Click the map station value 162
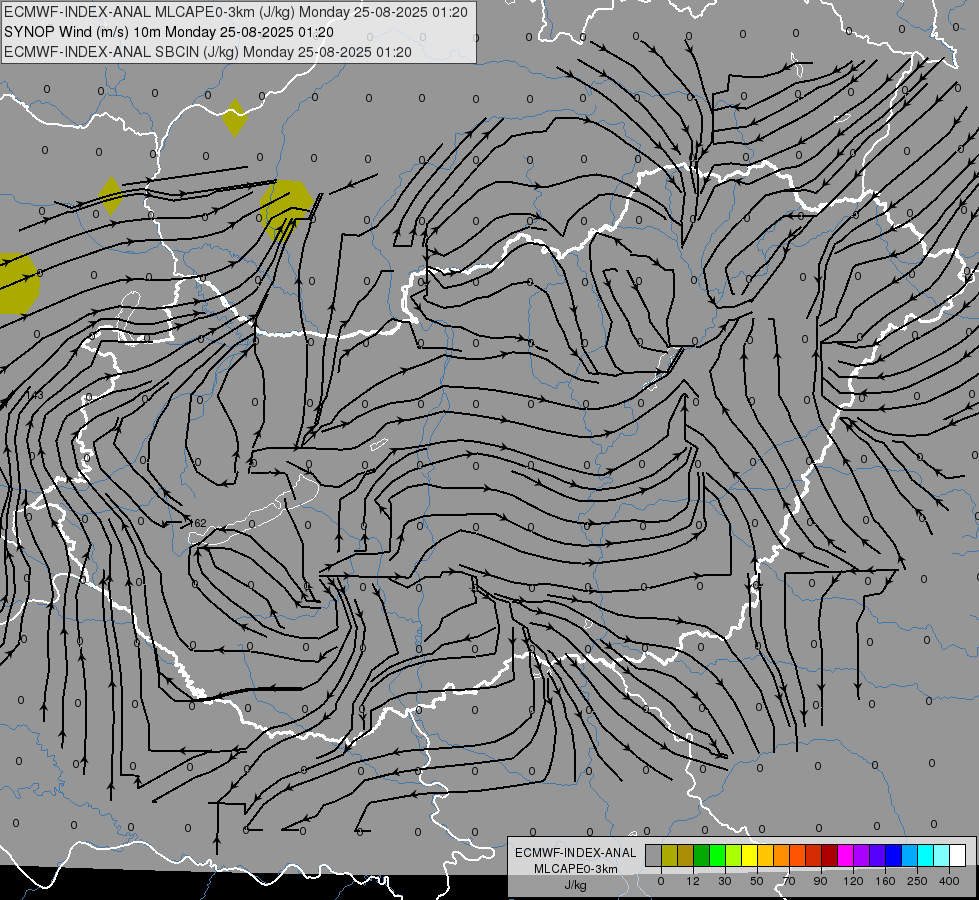This screenshot has width=979, height=900. tap(197, 523)
